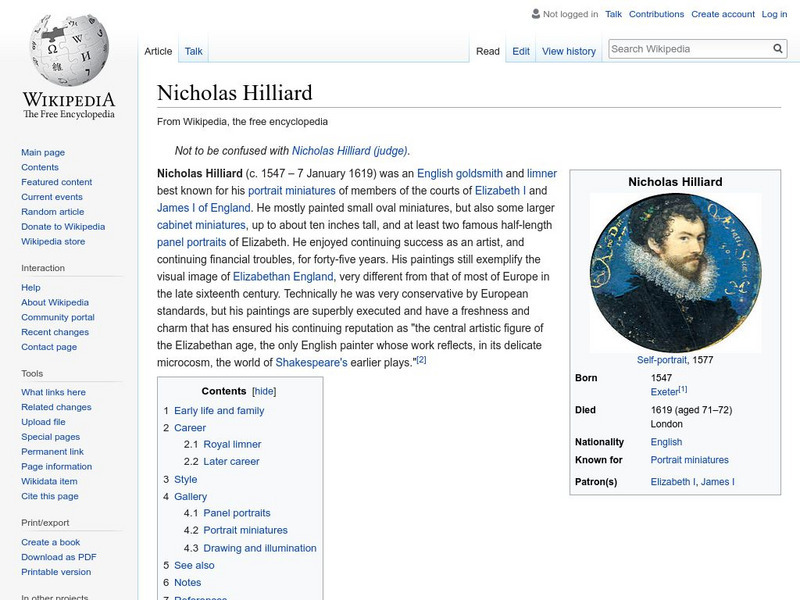Image resolution: width=800 pixels, height=600 pixels.
Task: Open Elizabeth I link in the paragraph
Action: [x=501, y=191]
